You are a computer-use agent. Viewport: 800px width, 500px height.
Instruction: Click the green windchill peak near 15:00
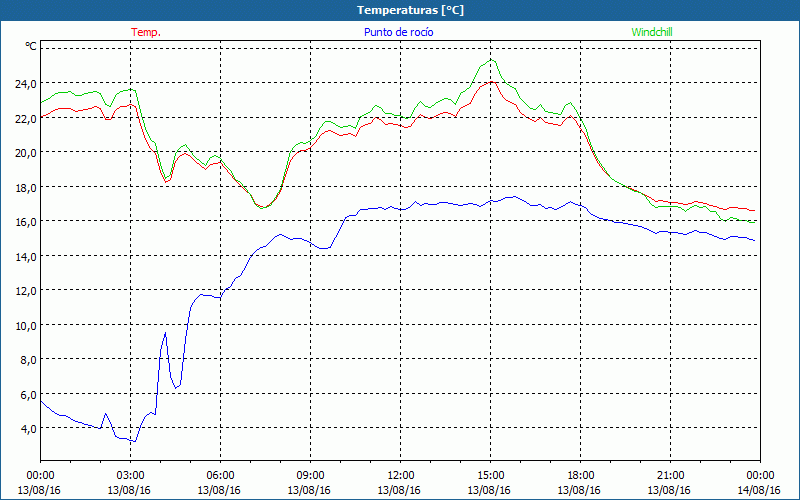[491, 60]
